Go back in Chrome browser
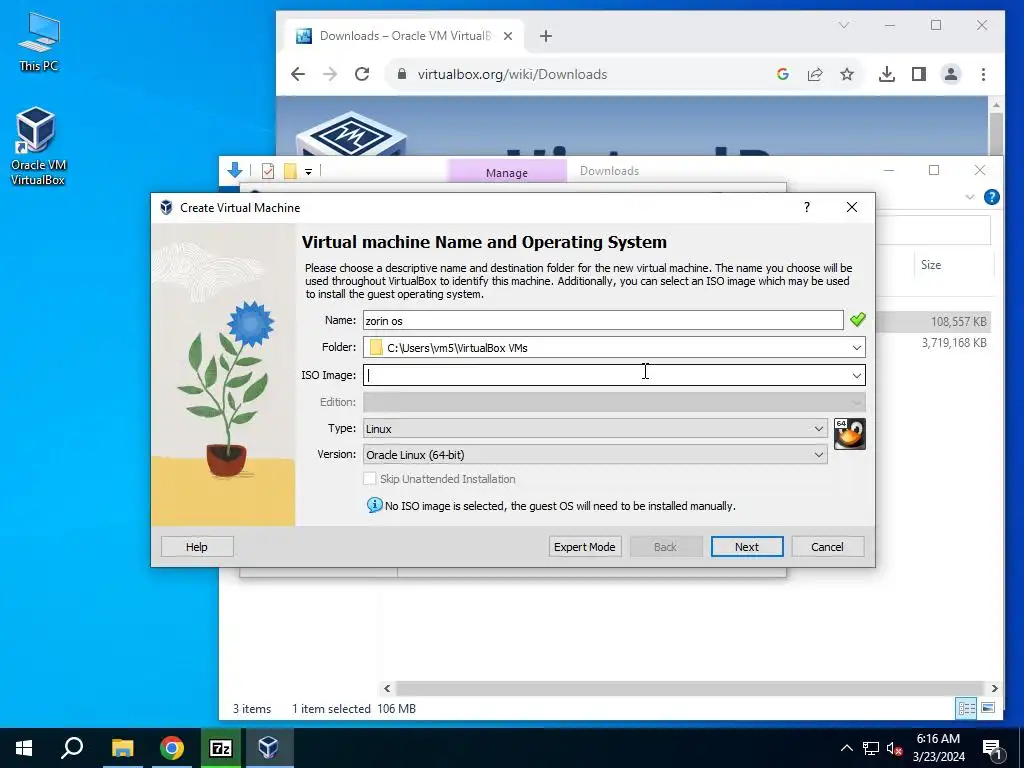 [298, 74]
